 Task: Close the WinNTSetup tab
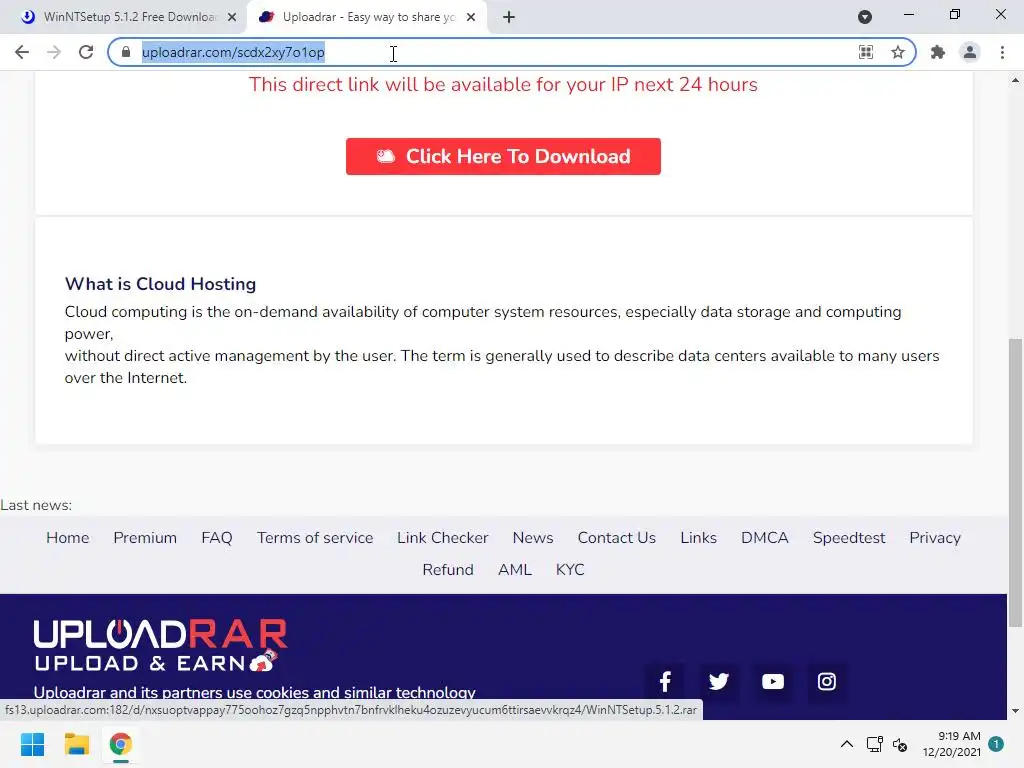coord(232,18)
